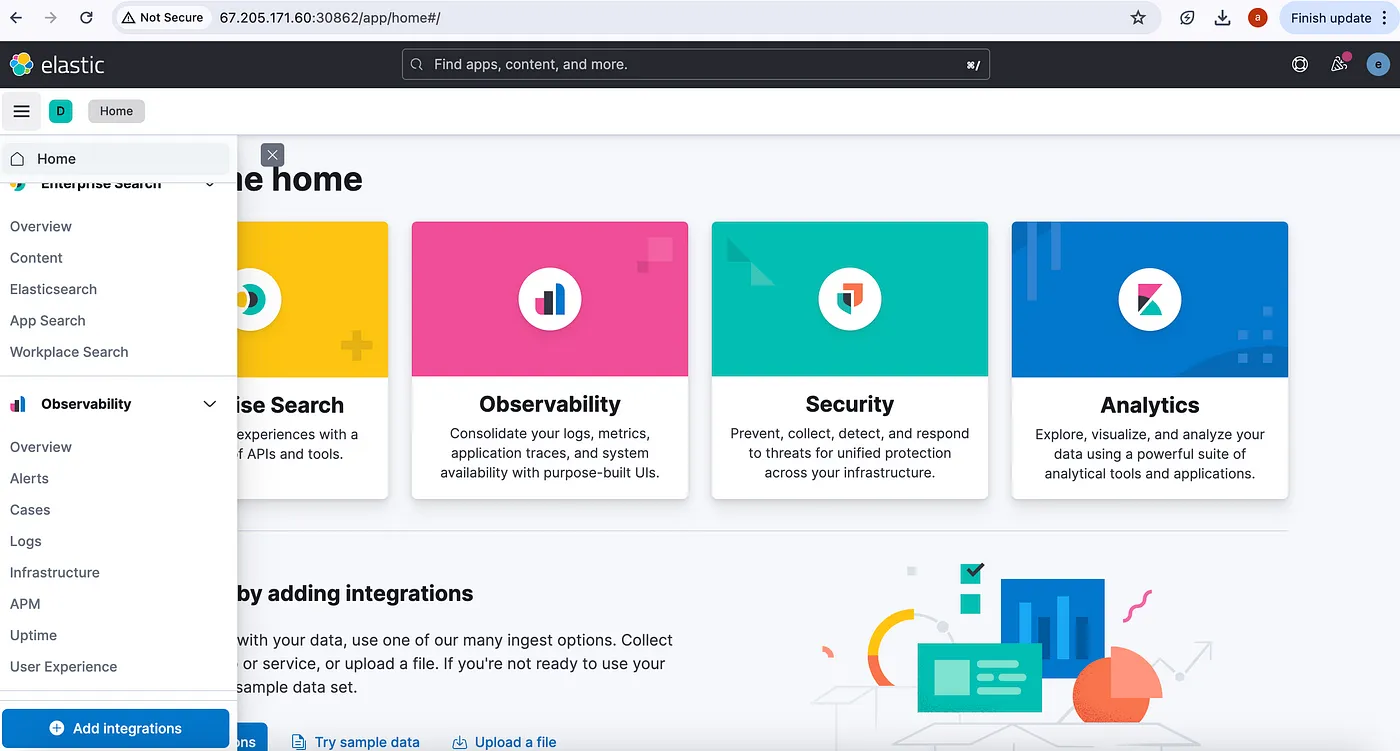This screenshot has width=1400, height=751.
Task: Open Content under Enterprise Search
Action: coord(36,258)
